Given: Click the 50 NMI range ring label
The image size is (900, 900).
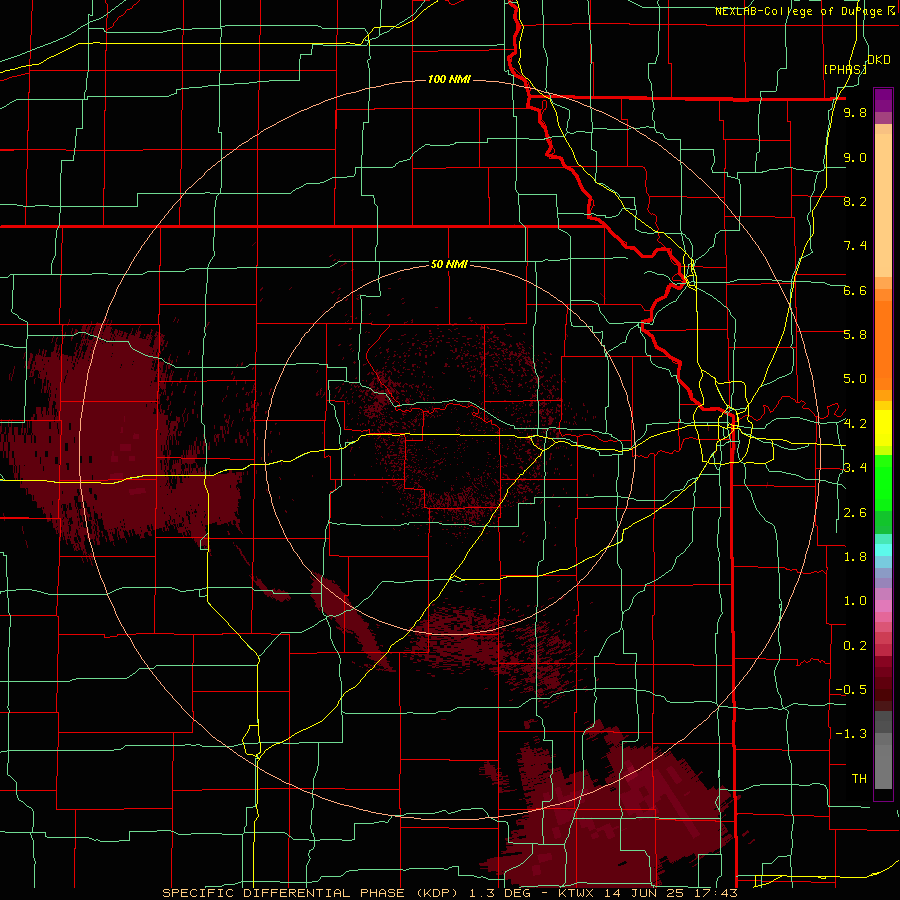Looking at the screenshot, I should tap(449, 264).
